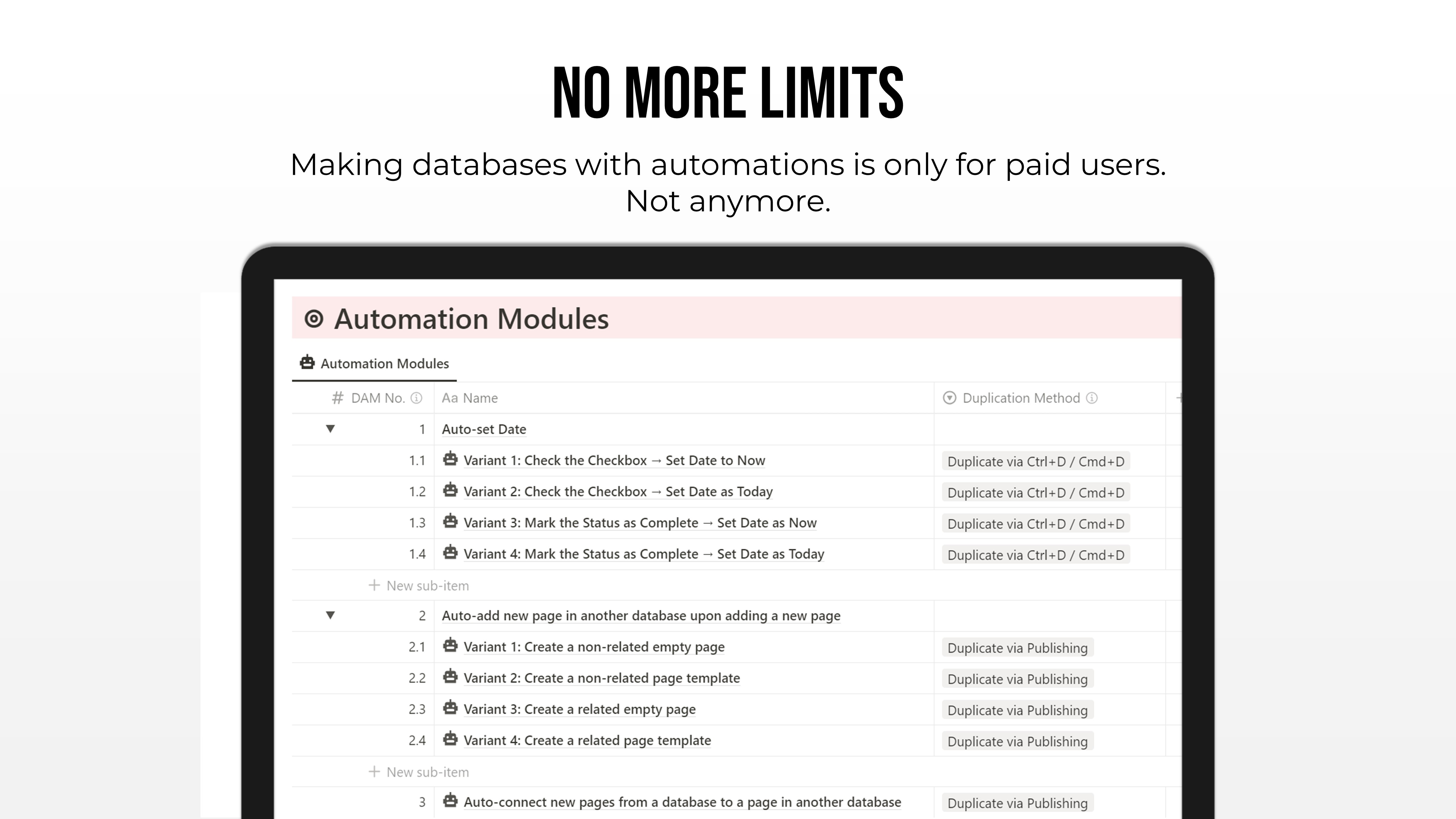Viewport: 1456px width, 819px height.
Task: Click Duplicate via Ctrl+D tag on row 1.4
Action: pos(1035,555)
